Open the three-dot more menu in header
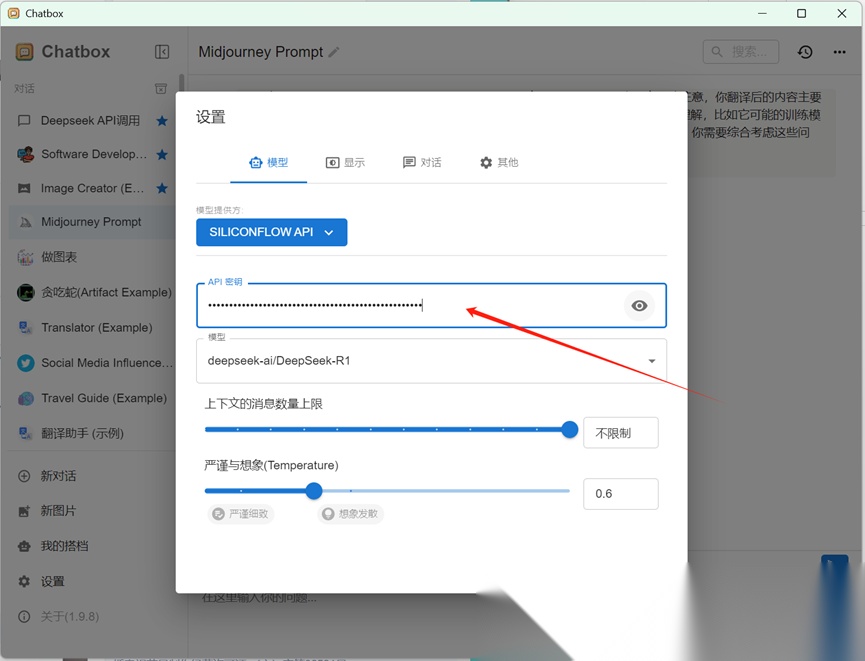 click(840, 52)
